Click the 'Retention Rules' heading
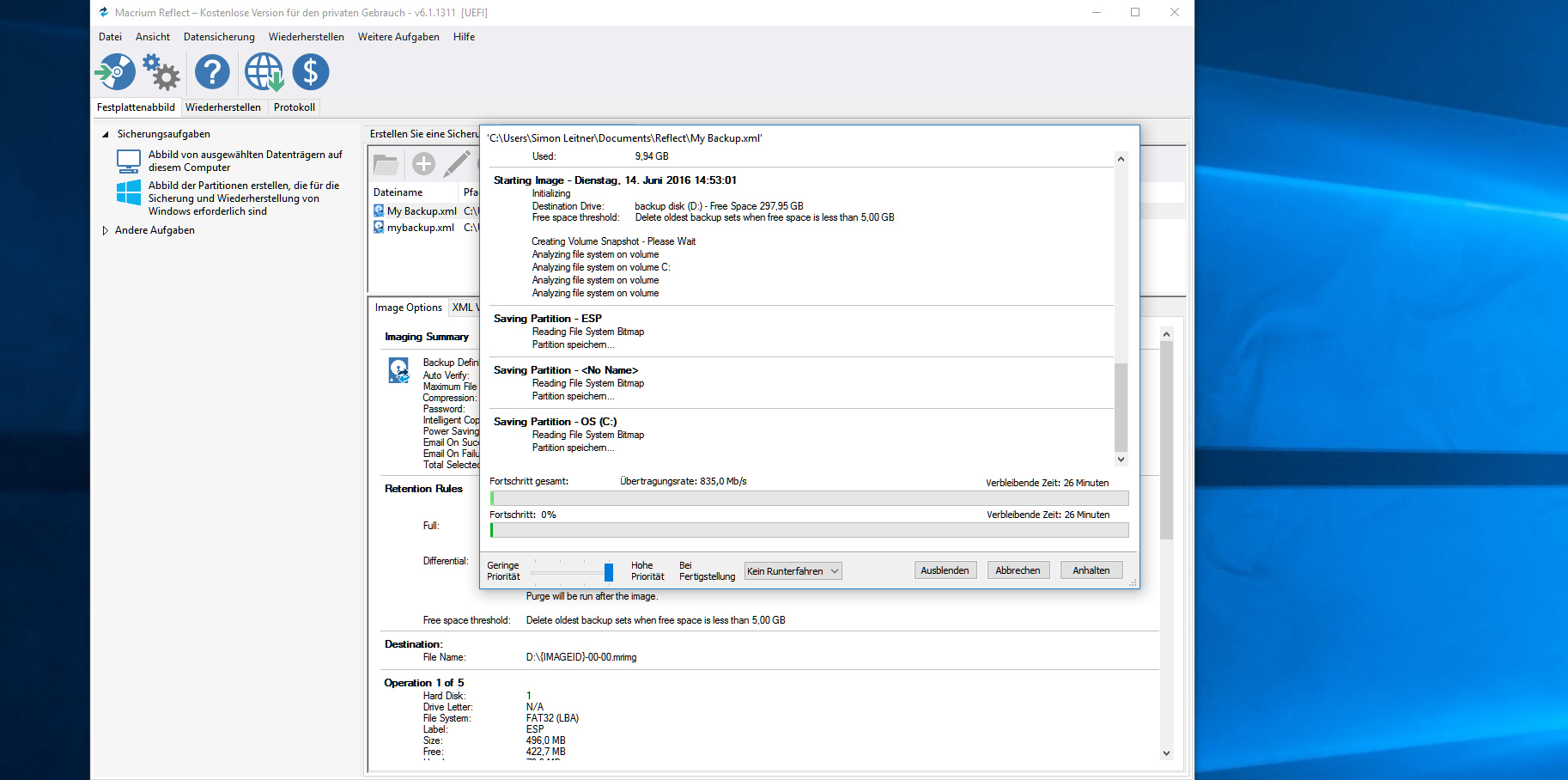Viewport: 1568px width, 780px height. click(423, 489)
